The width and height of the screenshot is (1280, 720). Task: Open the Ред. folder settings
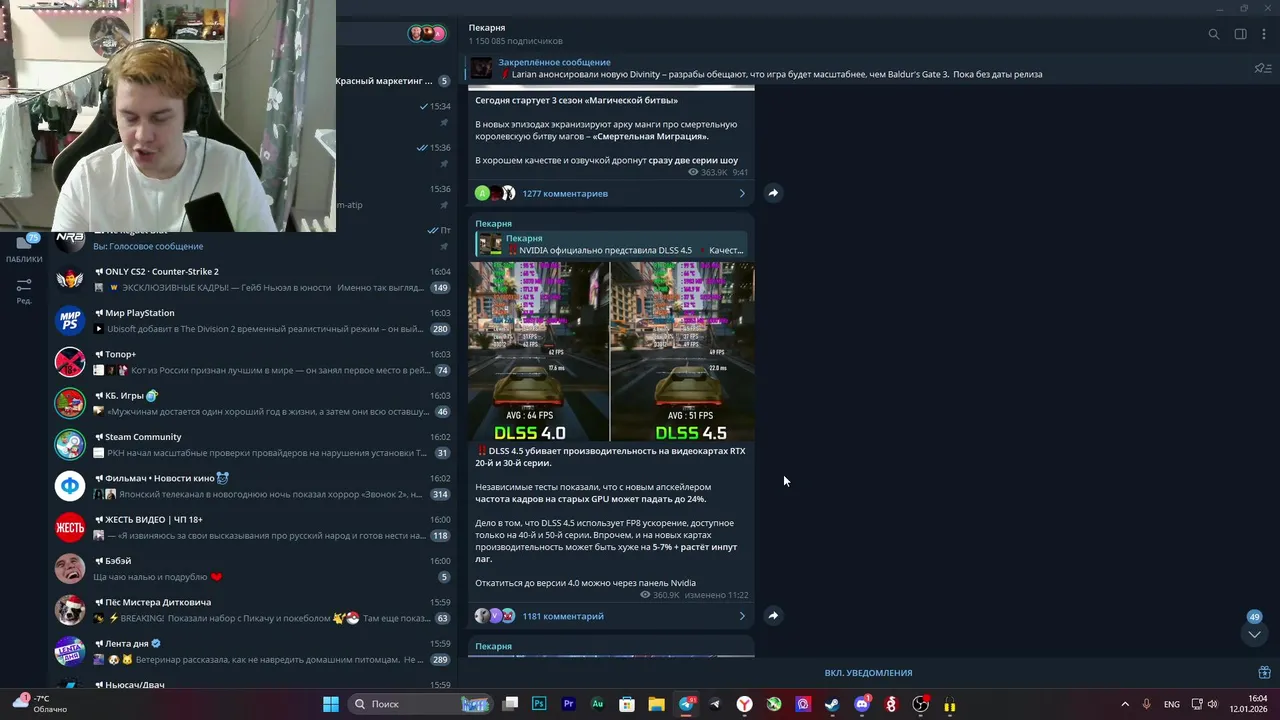(x=24, y=291)
